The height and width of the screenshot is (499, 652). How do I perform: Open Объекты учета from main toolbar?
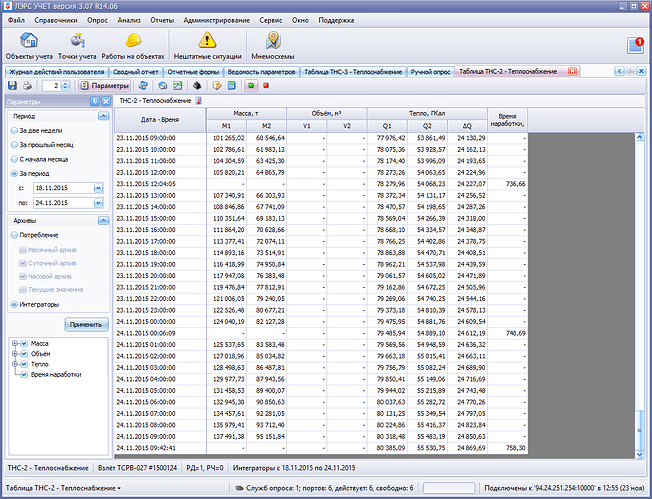coord(29,46)
